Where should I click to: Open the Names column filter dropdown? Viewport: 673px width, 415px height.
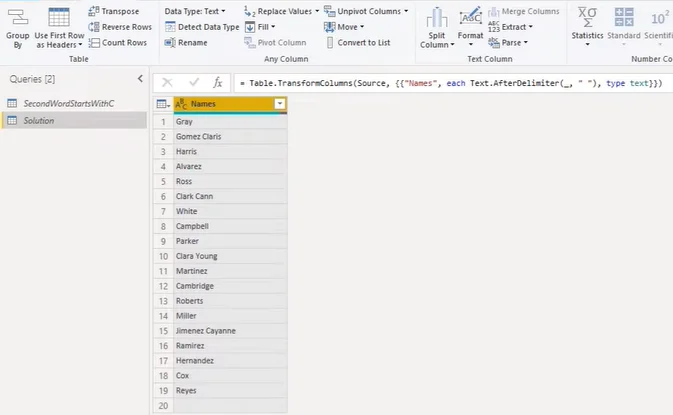pos(280,104)
